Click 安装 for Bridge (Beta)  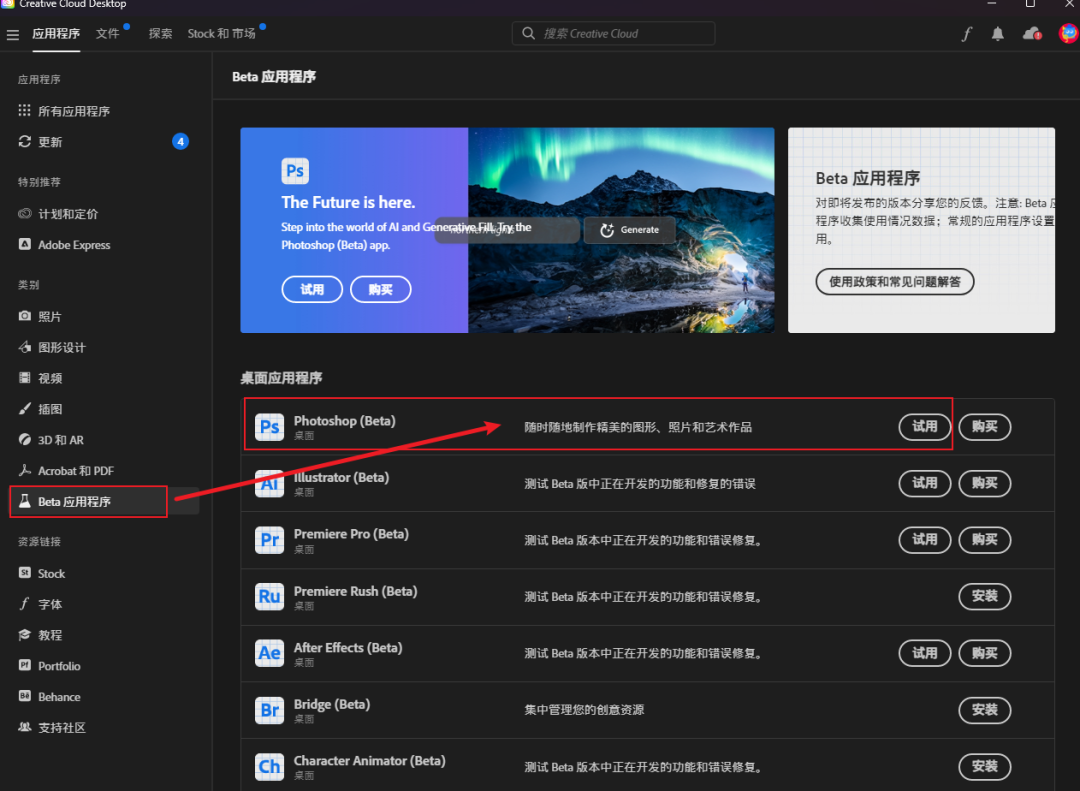985,710
